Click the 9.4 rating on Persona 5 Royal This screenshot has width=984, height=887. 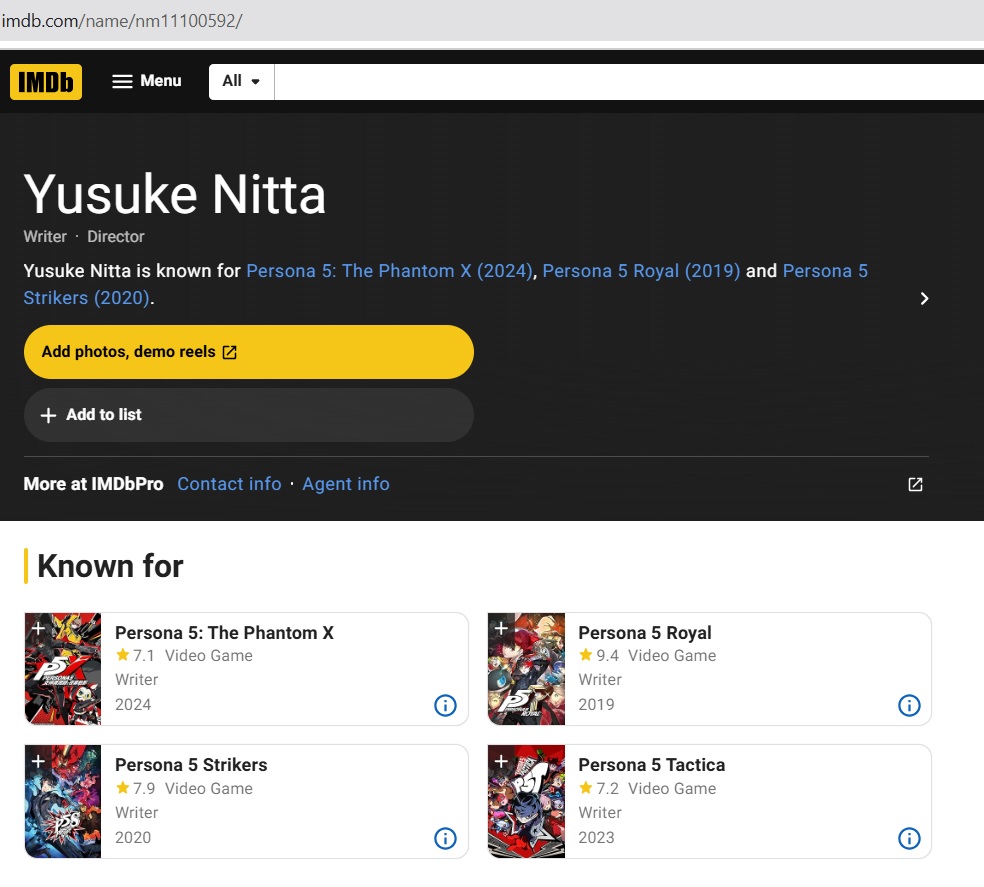[x=600, y=655]
